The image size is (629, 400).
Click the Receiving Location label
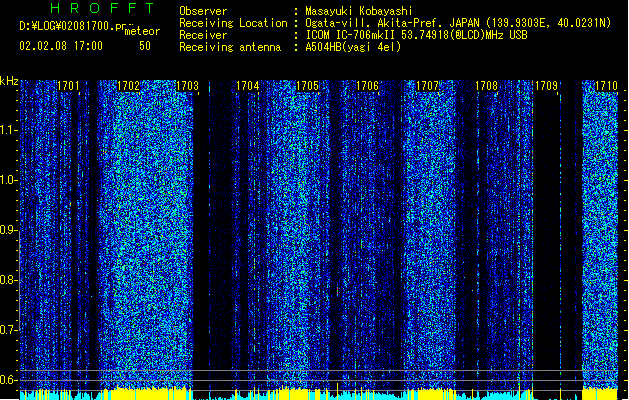pyautogui.click(x=233, y=23)
